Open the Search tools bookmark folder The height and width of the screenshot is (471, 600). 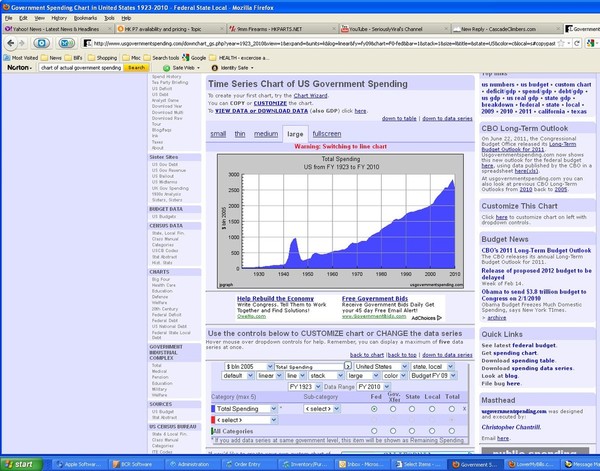[x=161, y=58]
